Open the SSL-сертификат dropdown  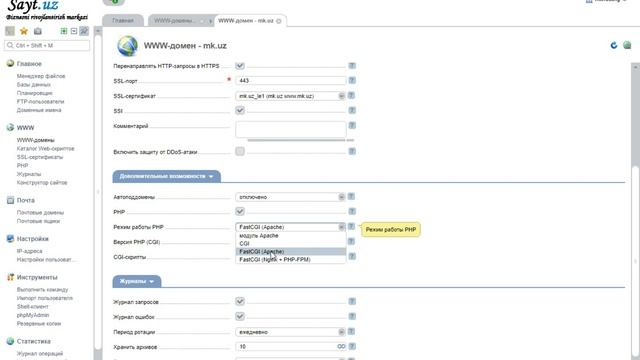pyautogui.click(x=290, y=96)
